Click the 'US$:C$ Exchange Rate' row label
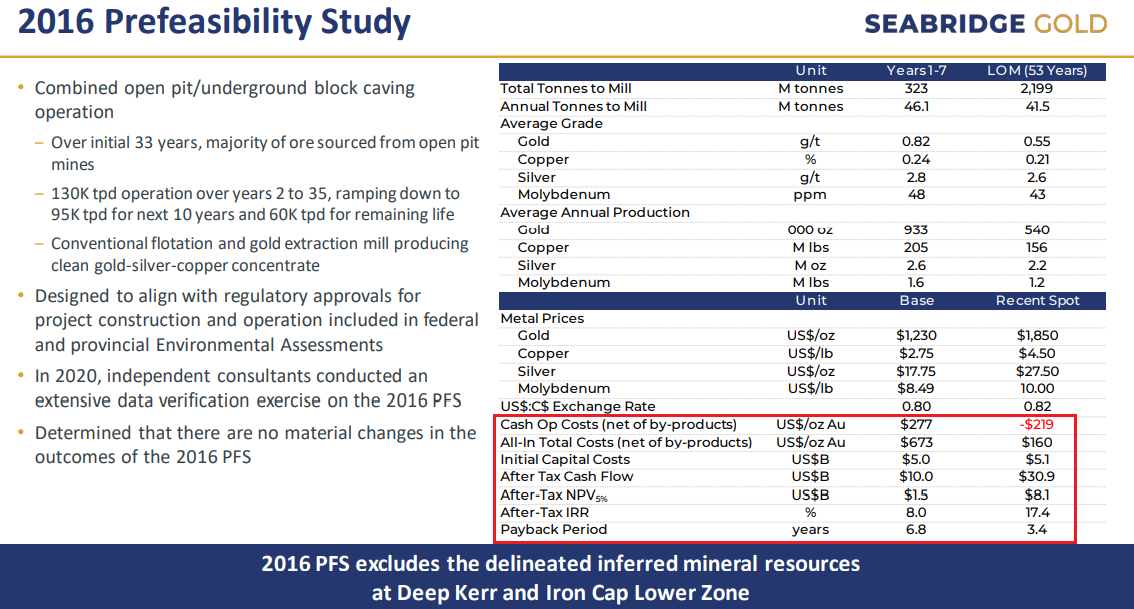1134x609 pixels. point(577,406)
